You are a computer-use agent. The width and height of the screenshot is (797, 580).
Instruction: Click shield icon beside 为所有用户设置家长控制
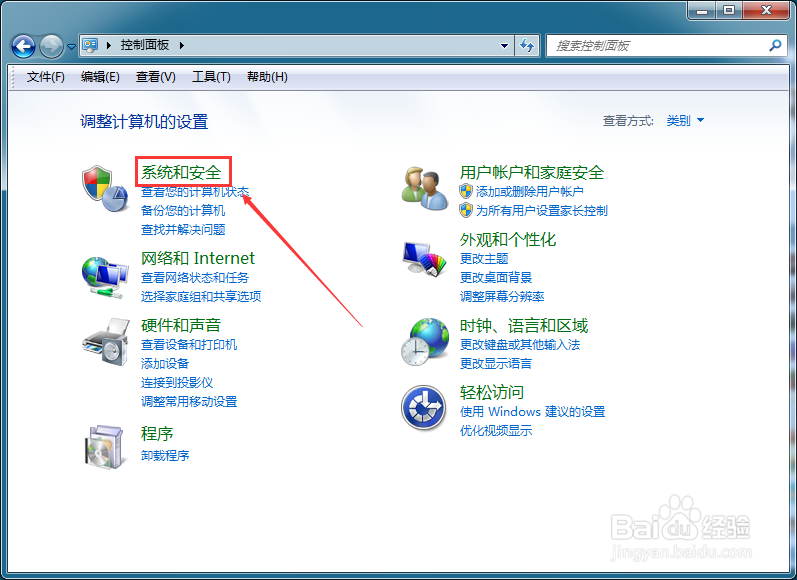pos(466,210)
